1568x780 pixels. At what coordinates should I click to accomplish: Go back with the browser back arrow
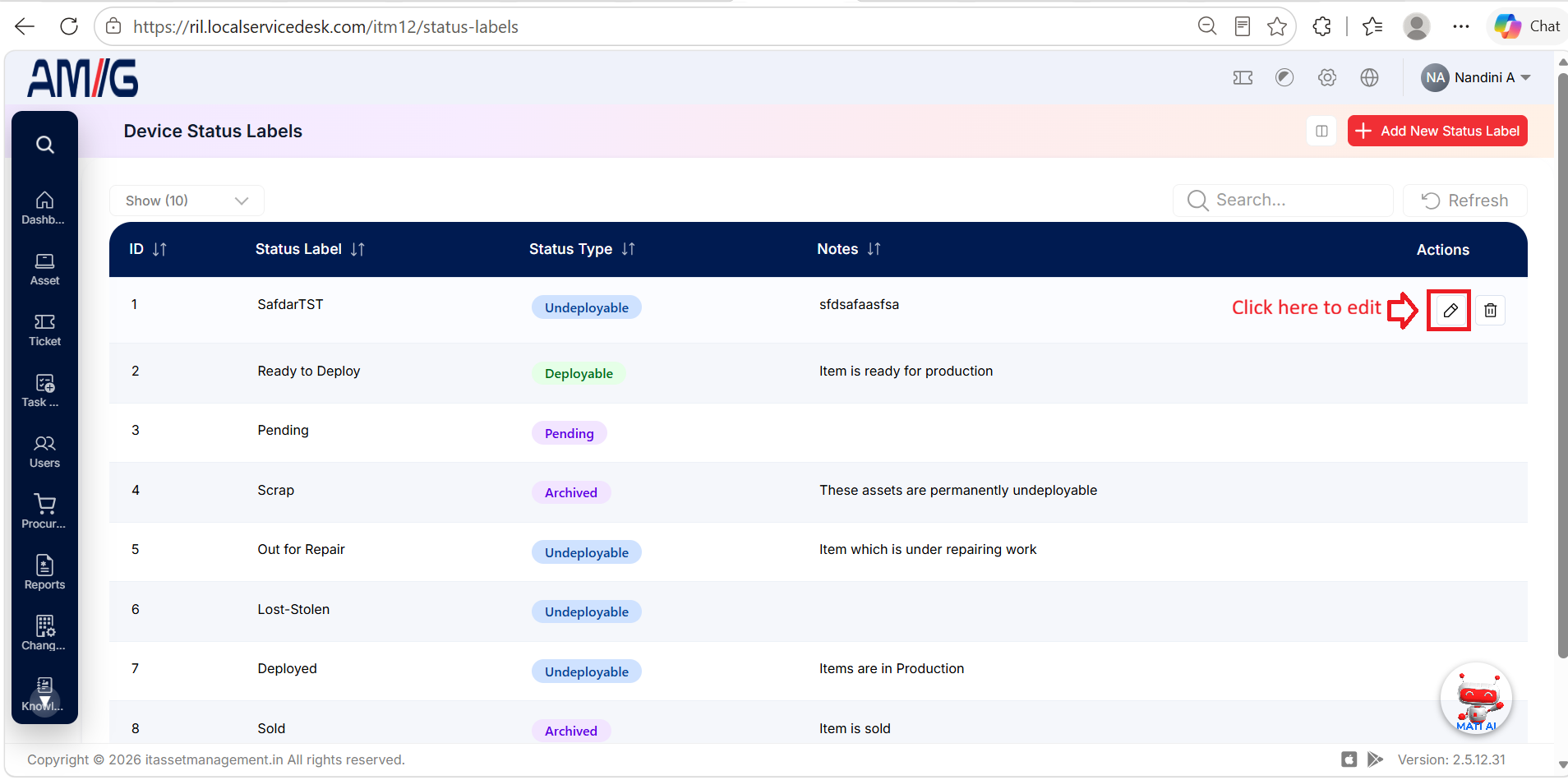pyautogui.click(x=25, y=26)
